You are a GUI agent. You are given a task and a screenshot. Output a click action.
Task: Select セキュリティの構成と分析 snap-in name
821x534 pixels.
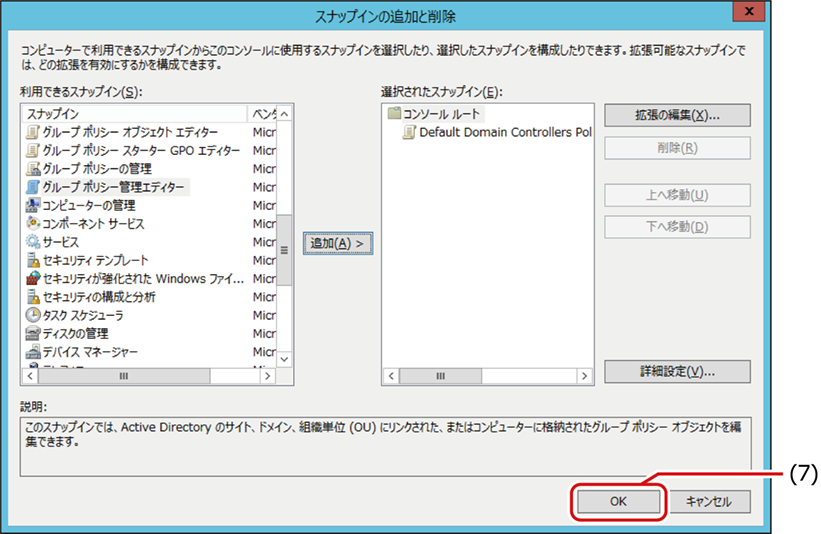point(99,297)
